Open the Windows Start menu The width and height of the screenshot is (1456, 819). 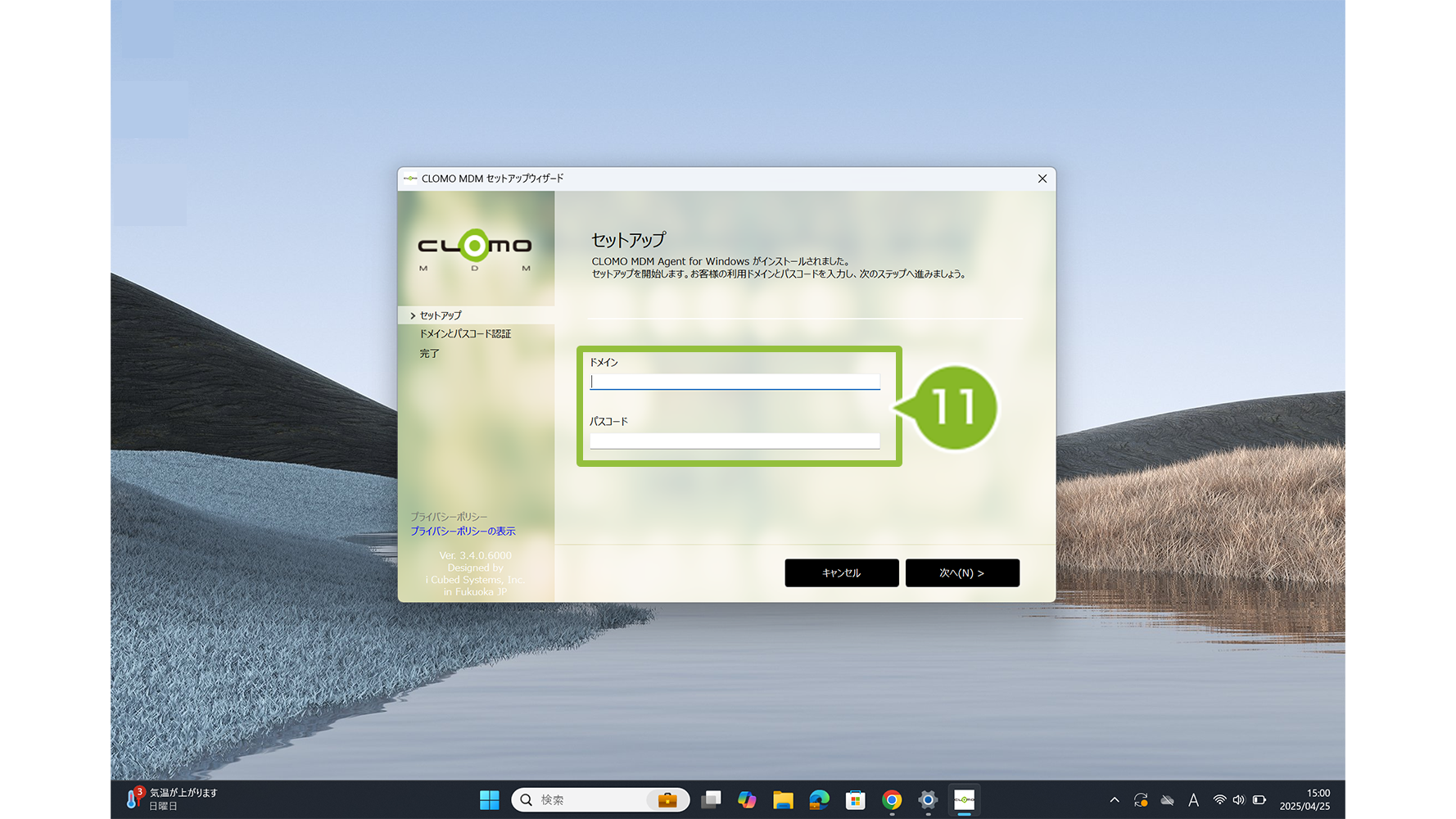pyautogui.click(x=489, y=800)
